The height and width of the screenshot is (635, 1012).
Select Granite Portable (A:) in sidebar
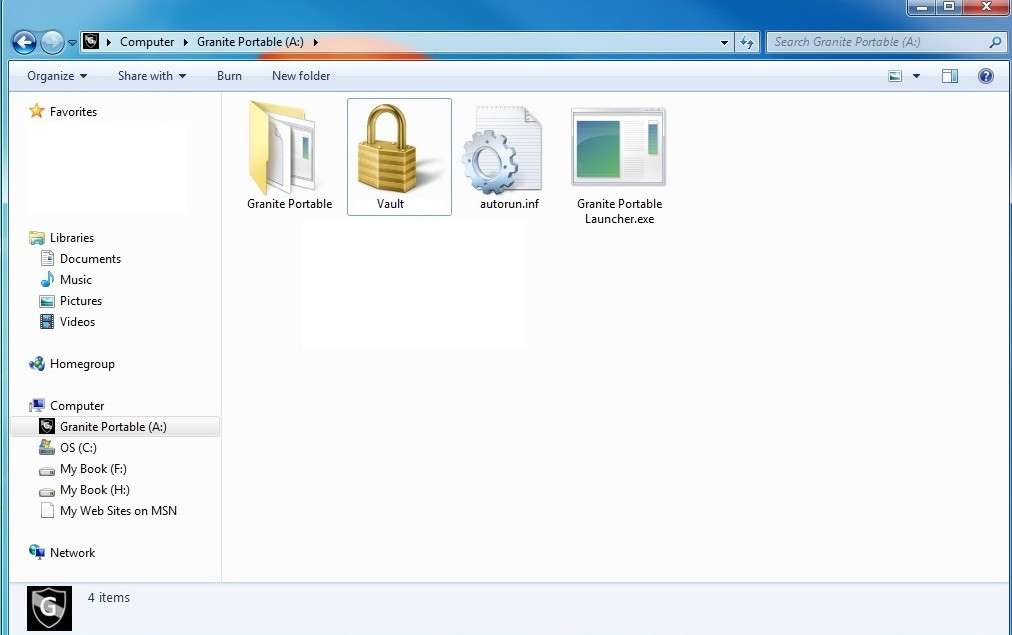[113, 427]
